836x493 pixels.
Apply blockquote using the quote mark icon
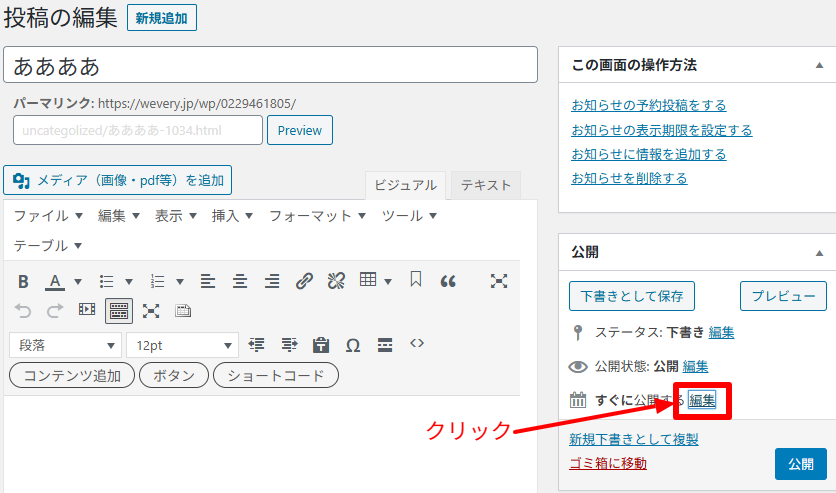448,281
